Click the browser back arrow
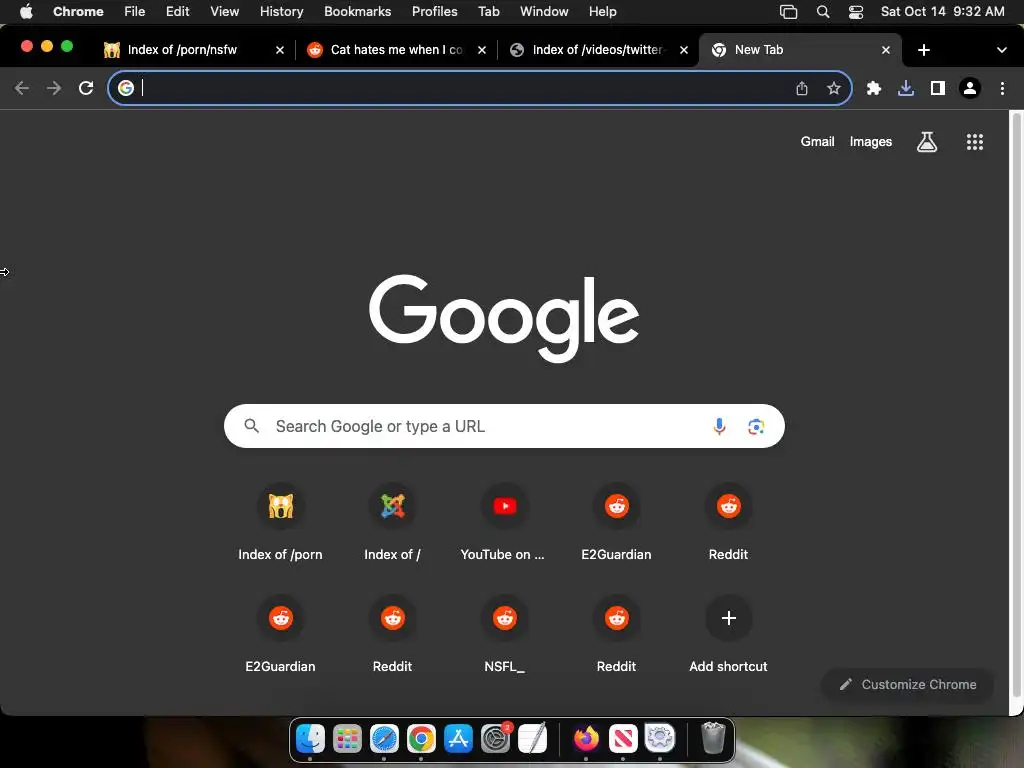The width and height of the screenshot is (1024, 768). 22,88
